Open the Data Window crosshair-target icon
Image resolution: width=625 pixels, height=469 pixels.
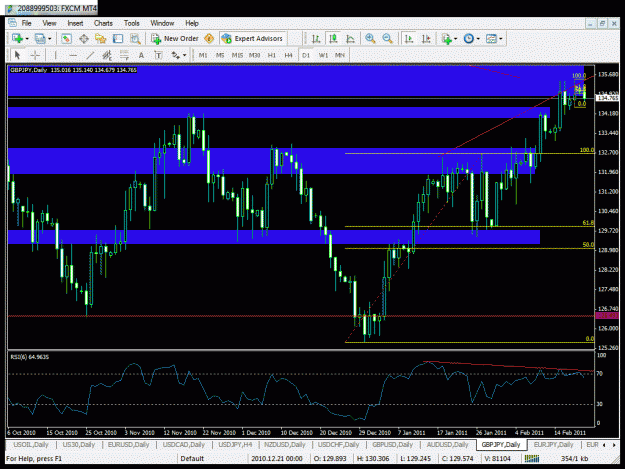[x=84, y=39]
